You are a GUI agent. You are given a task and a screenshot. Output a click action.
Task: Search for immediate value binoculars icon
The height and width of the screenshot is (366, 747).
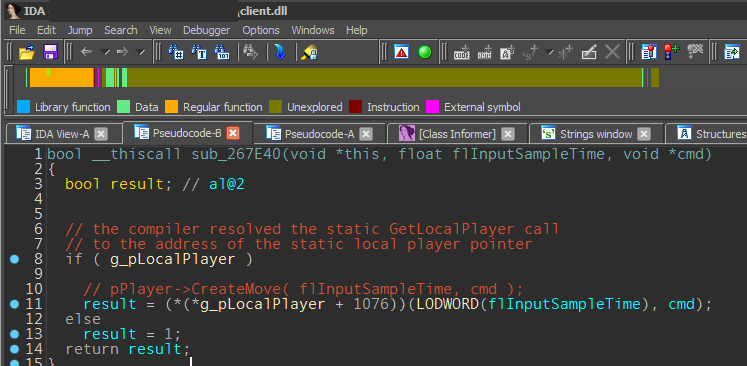click(176, 51)
